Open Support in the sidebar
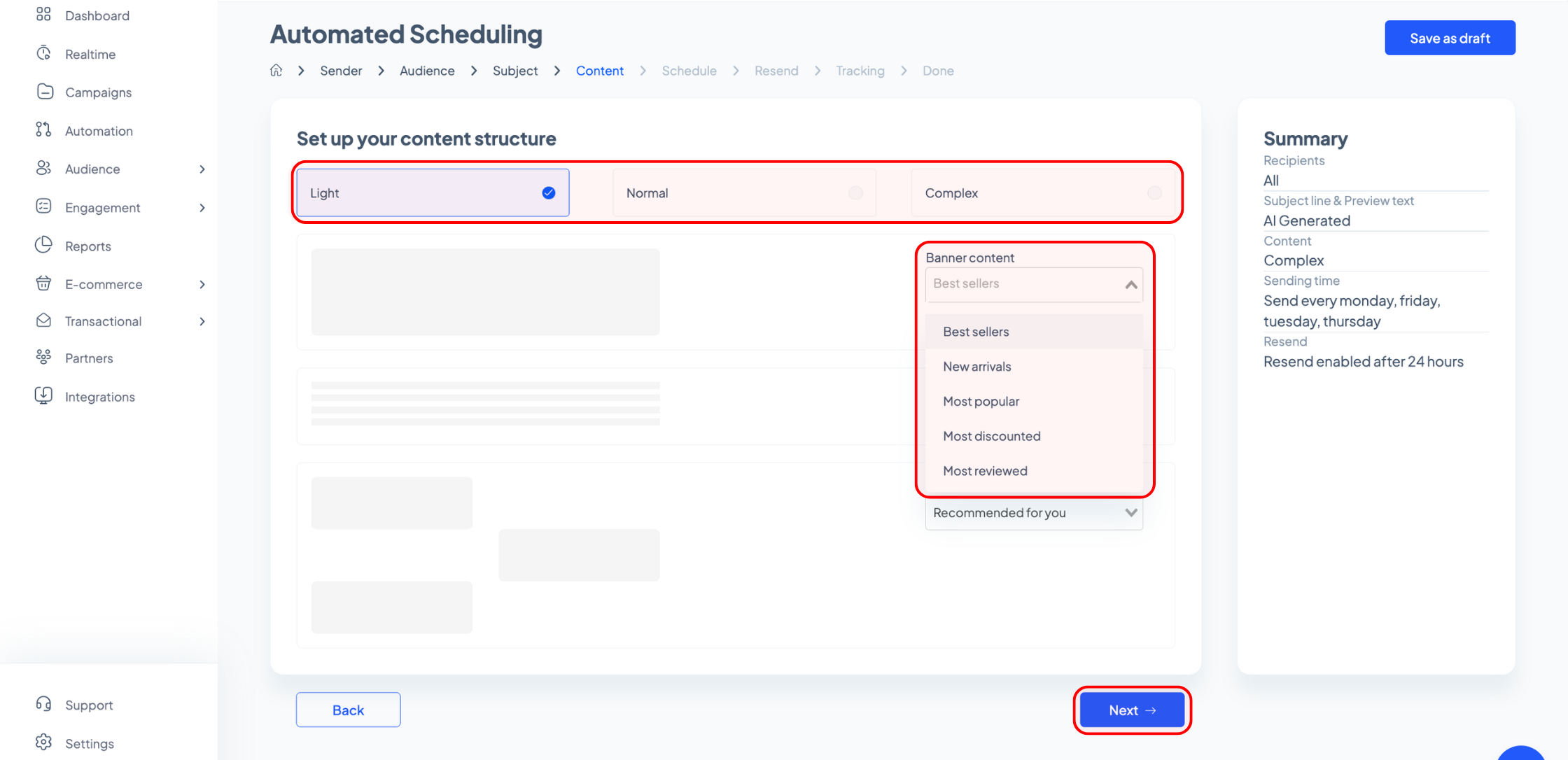1568x760 pixels. pyautogui.click(x=89, y=705)
